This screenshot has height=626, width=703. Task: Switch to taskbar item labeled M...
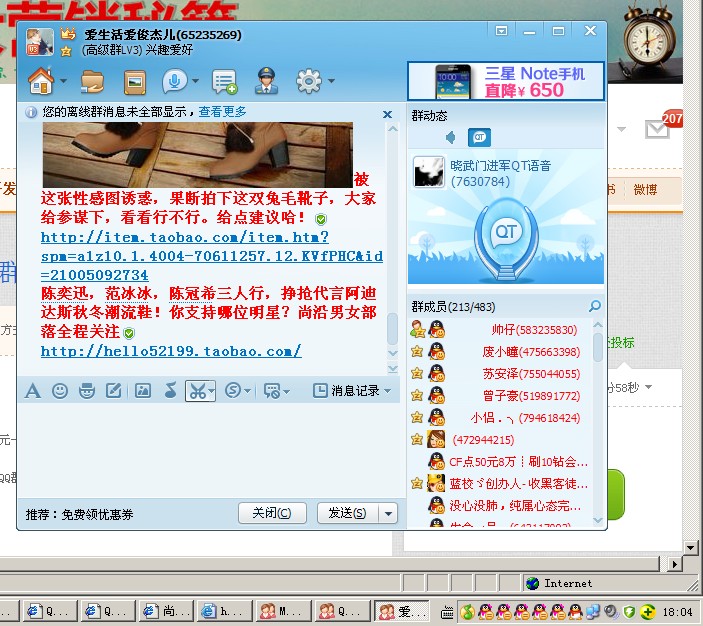283,611
